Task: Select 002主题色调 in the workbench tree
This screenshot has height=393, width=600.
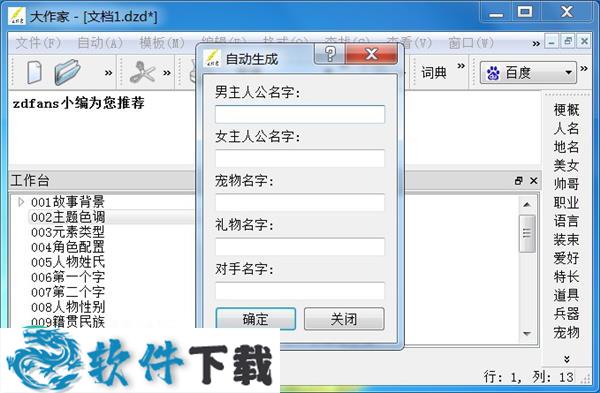Action: point(68,217)
